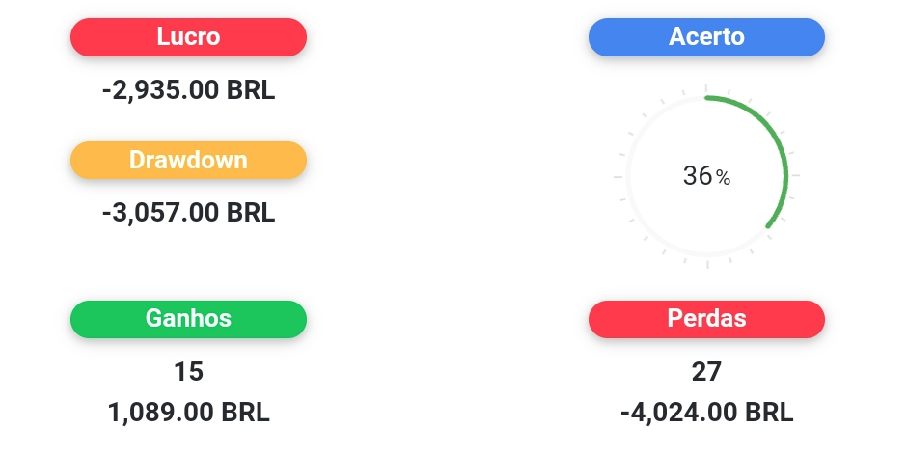Select the blue Acerto badge
Screen dimensions: 923x459
pyautogui.click(x=707, y=37)
